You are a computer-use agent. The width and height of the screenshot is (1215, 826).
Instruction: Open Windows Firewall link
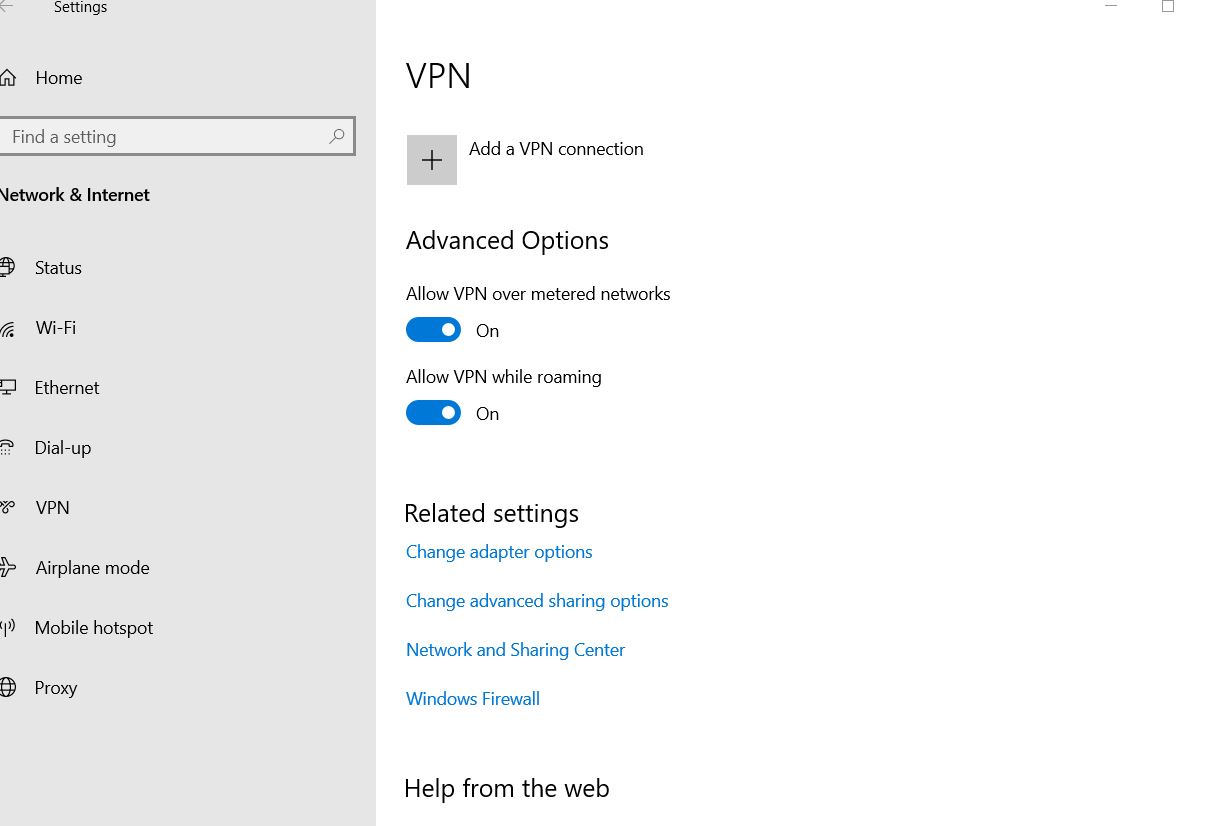pyautogui.click(x=473, y=699)
